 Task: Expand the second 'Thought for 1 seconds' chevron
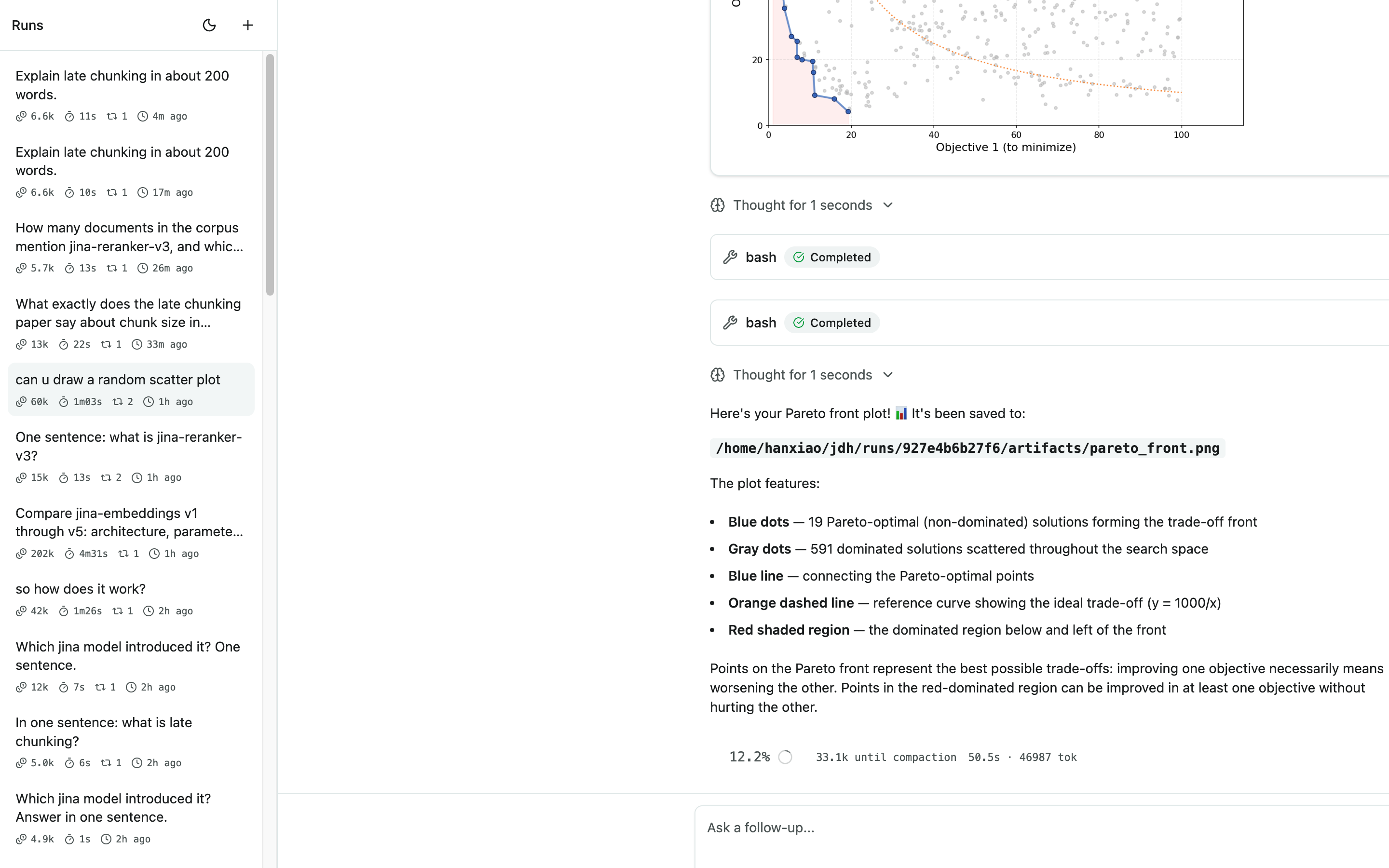(888, 375)
